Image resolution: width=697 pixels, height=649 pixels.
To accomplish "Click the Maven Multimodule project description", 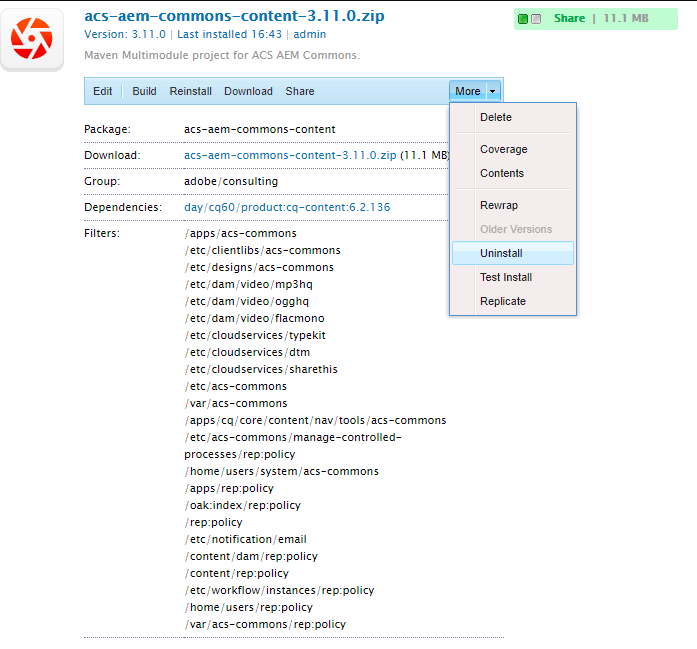I will click(x=222, y=55).
